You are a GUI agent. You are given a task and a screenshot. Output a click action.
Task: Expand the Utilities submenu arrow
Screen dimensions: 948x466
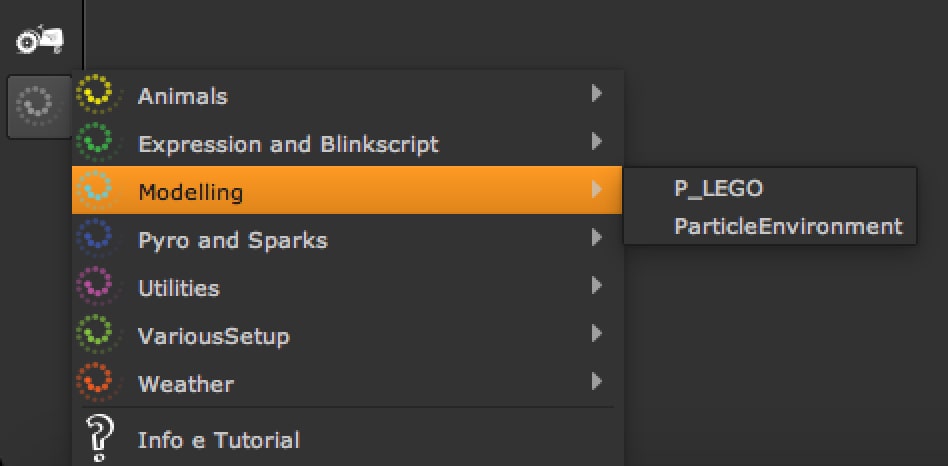[x=596, y=286]
